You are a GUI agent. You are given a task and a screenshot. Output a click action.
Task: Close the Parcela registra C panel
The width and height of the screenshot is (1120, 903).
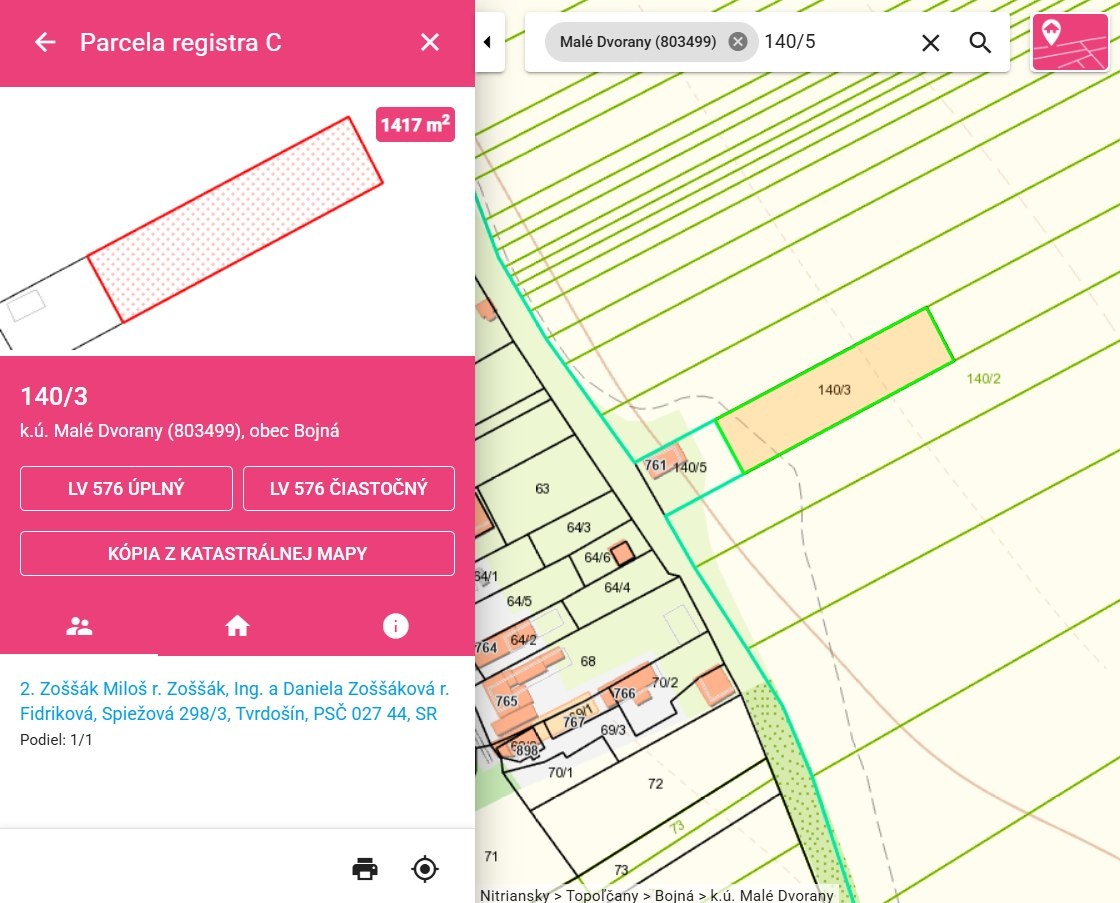click(x=430, y=42)
